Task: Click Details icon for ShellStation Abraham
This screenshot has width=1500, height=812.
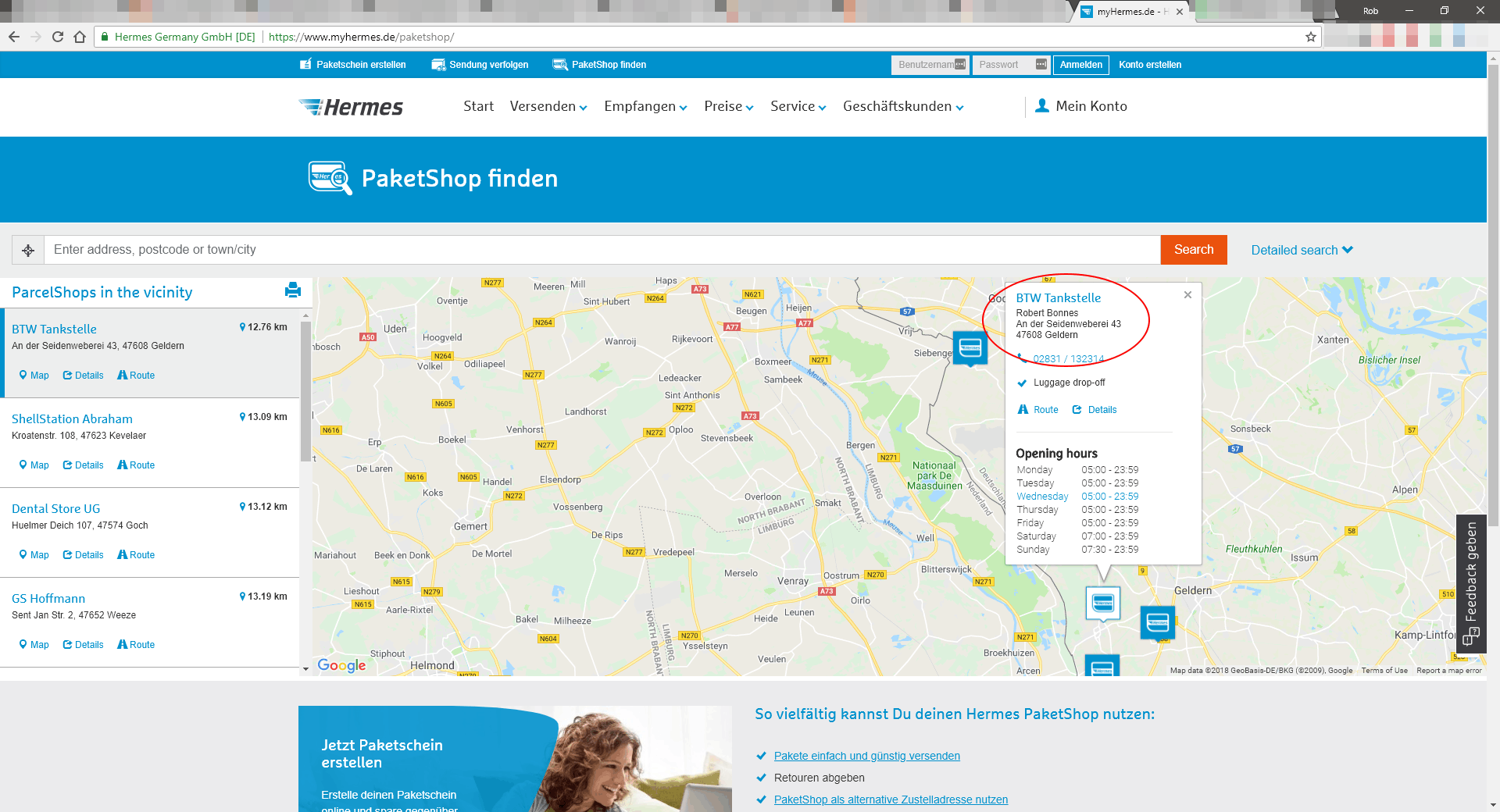Action: tap(67, 465)
